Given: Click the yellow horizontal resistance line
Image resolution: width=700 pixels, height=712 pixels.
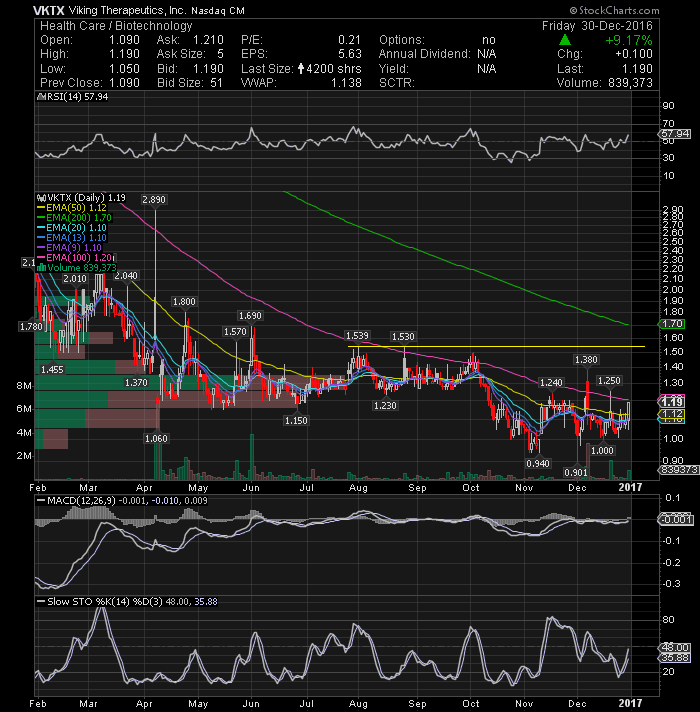Looking at the screenshot, I should [496, 346].
